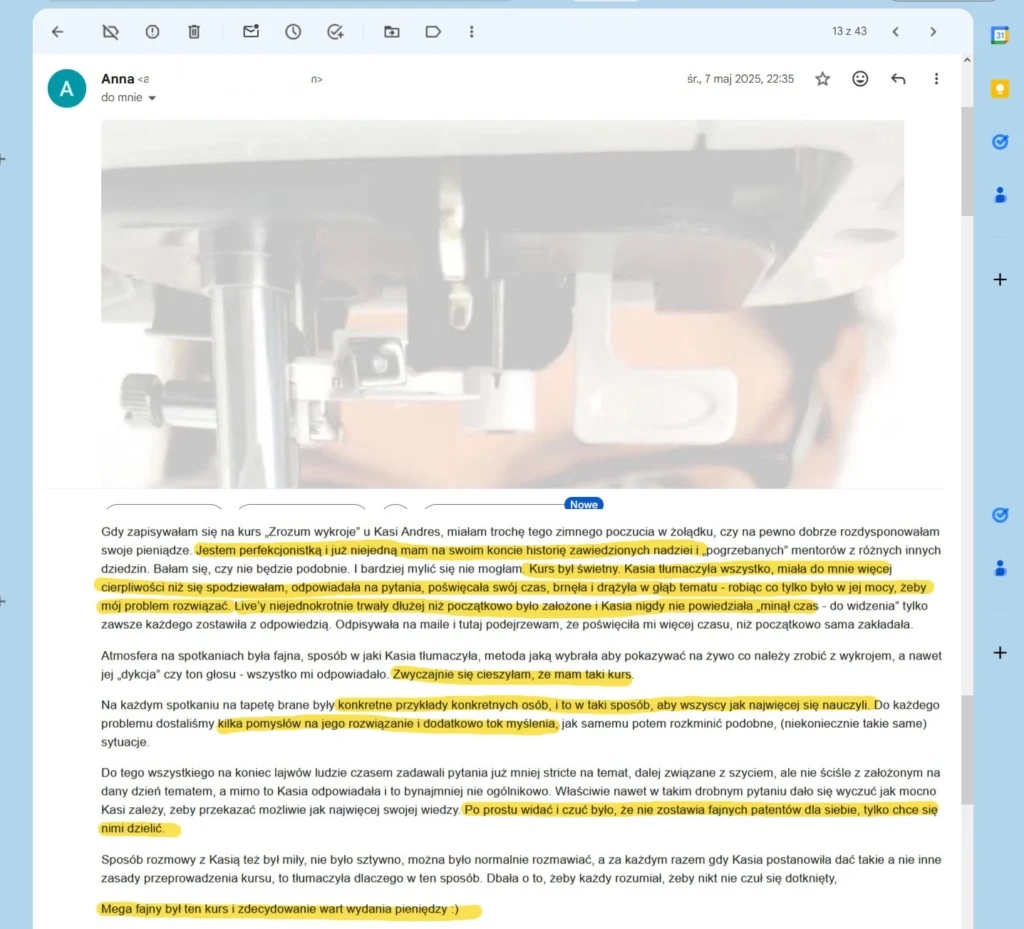The image size is (1024, 929).
Task: Open Google Calendar side panel
Action: [999, 35]
